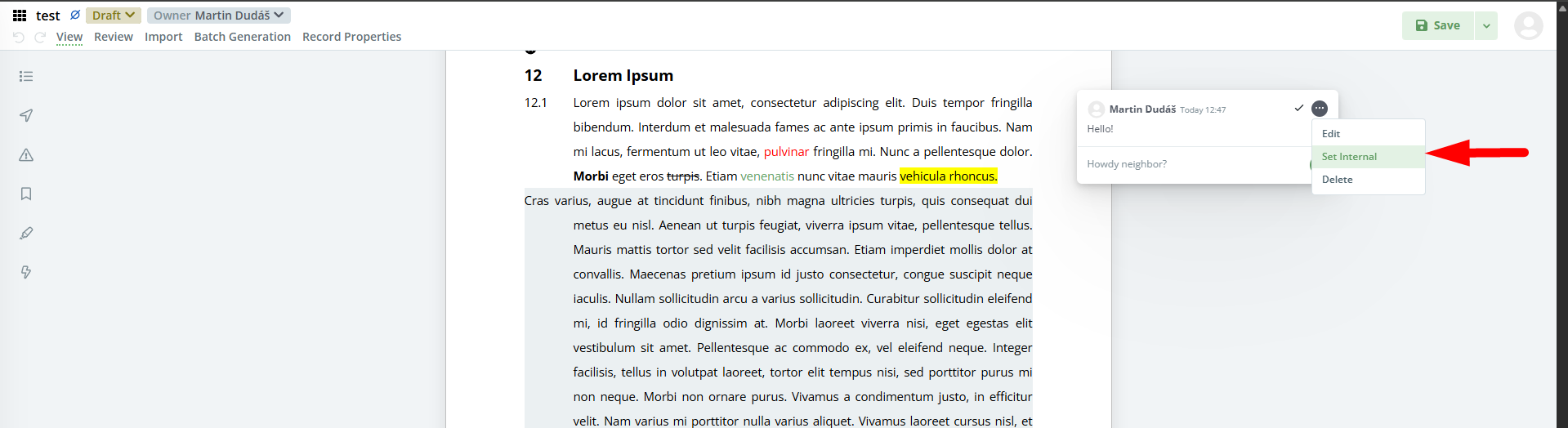The height and width of the screenshot is (428, 1568).
Task: Expand the Save options arrow
Action: click(1486, 26)
